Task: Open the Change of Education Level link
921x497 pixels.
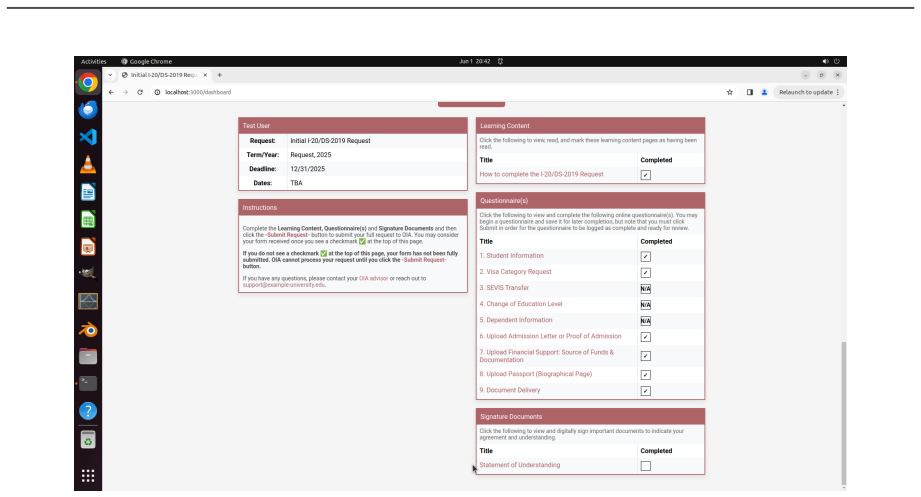Action: (520, 304)
